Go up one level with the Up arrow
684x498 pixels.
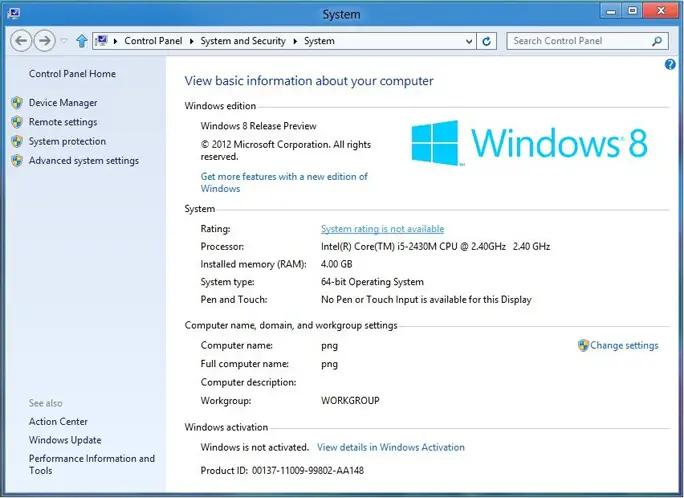(x=82, y=41)
